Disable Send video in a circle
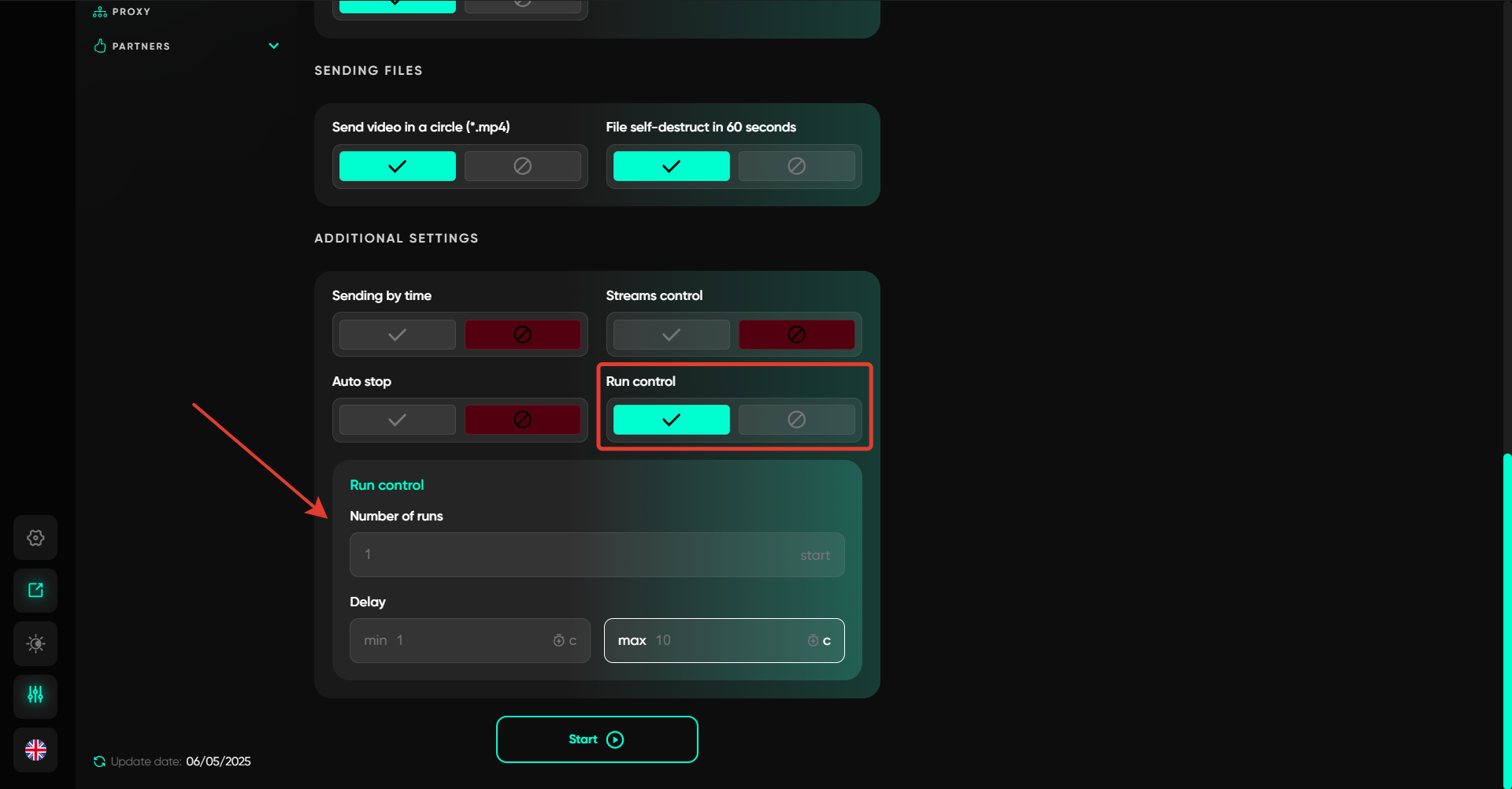The image size is (1512, 789). coord(522,166)
